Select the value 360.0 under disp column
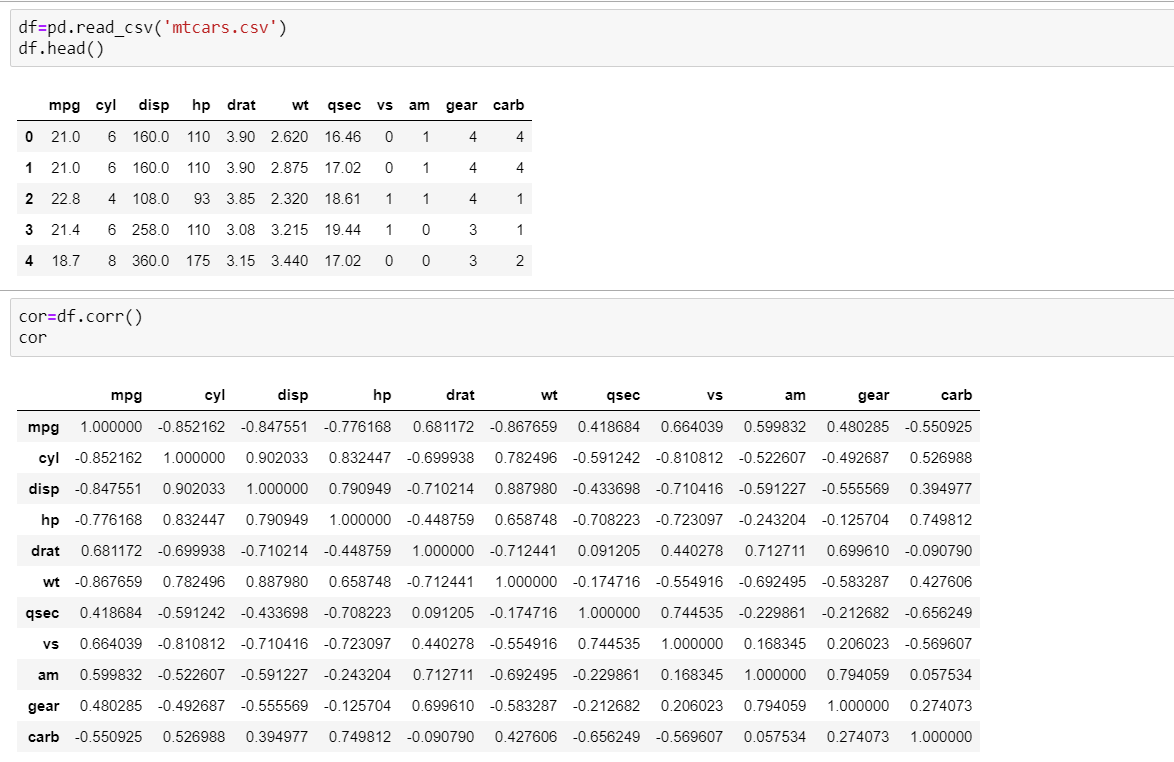Viewport: 1174px width, 762px height. click(x=149, y=260)
